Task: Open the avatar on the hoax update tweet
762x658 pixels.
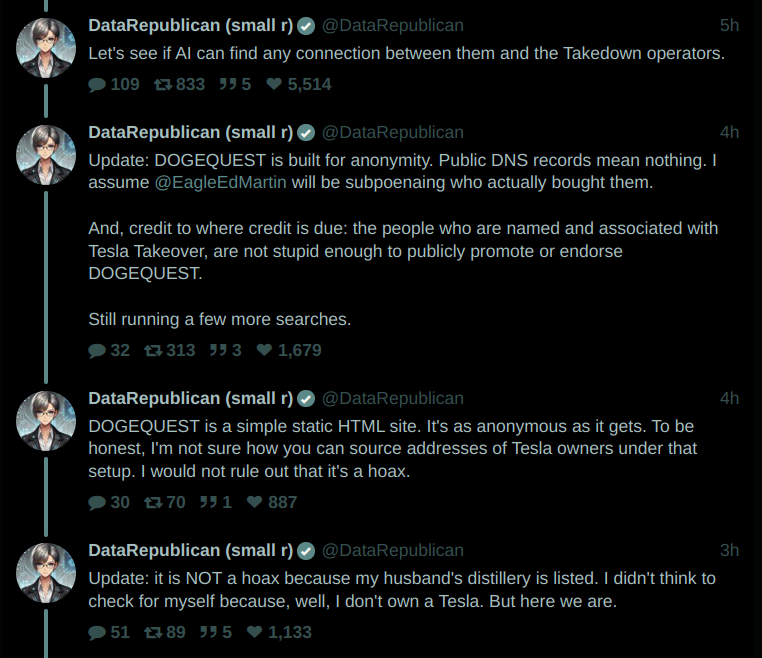Action: tap(46, 573)
